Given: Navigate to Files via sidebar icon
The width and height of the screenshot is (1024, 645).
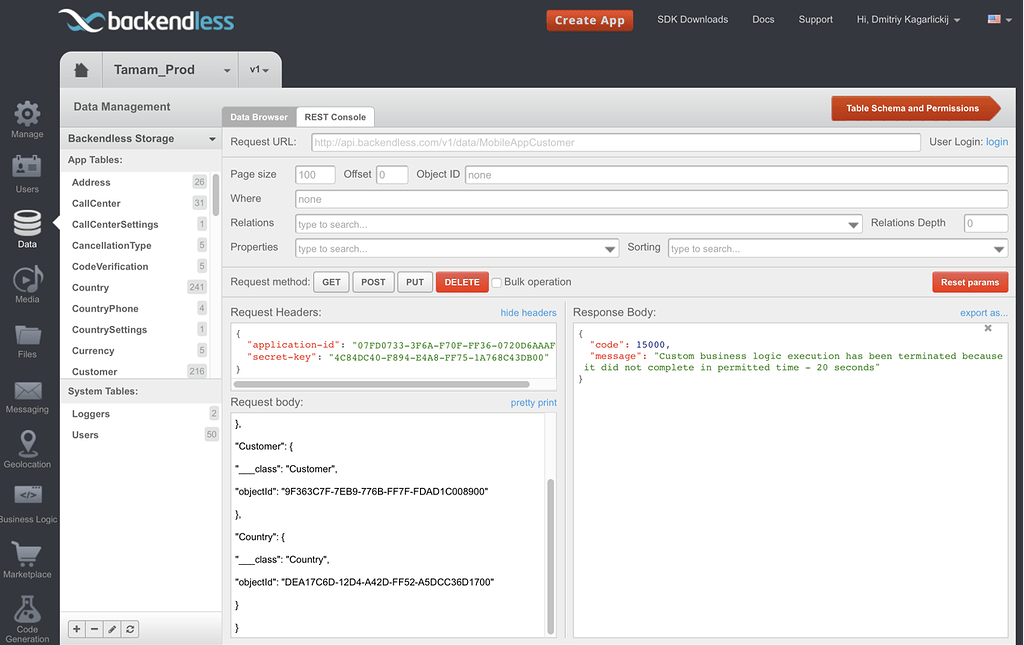Looking at the screenshot, I should tap(27, 340).
